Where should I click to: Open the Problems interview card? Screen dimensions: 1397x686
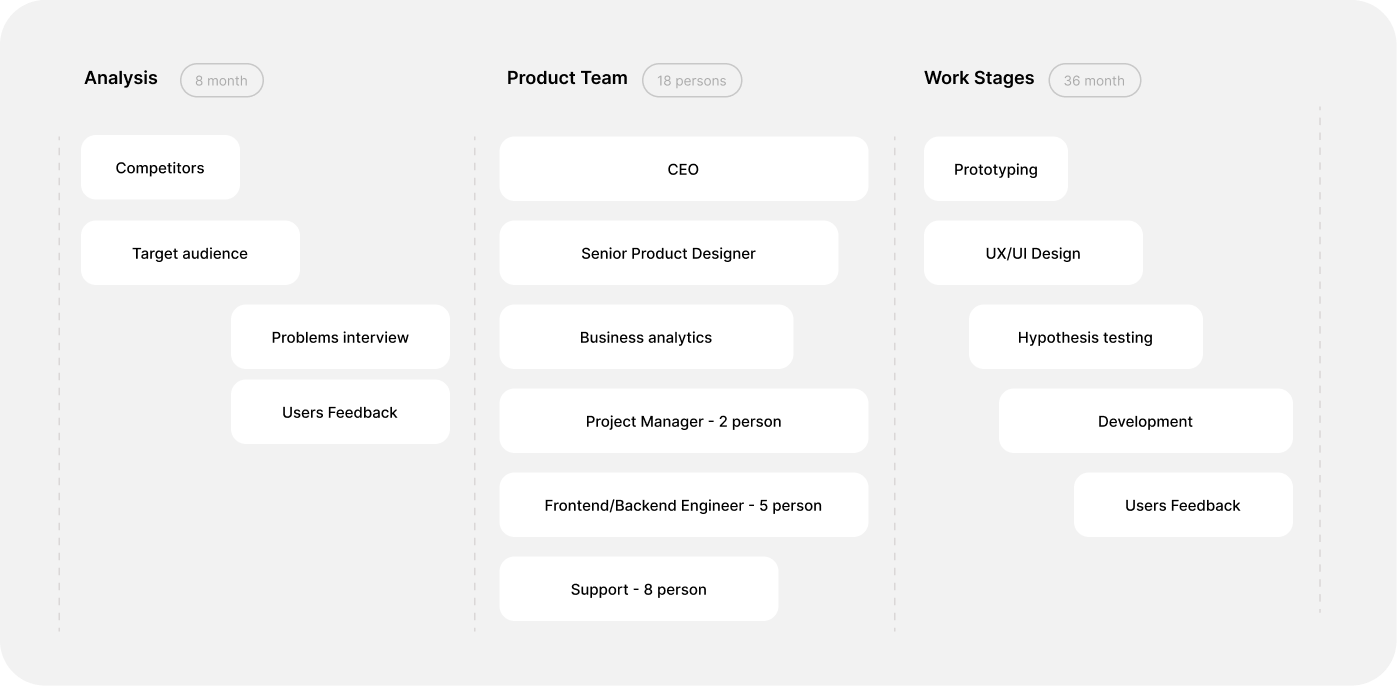tap(340, 337)
